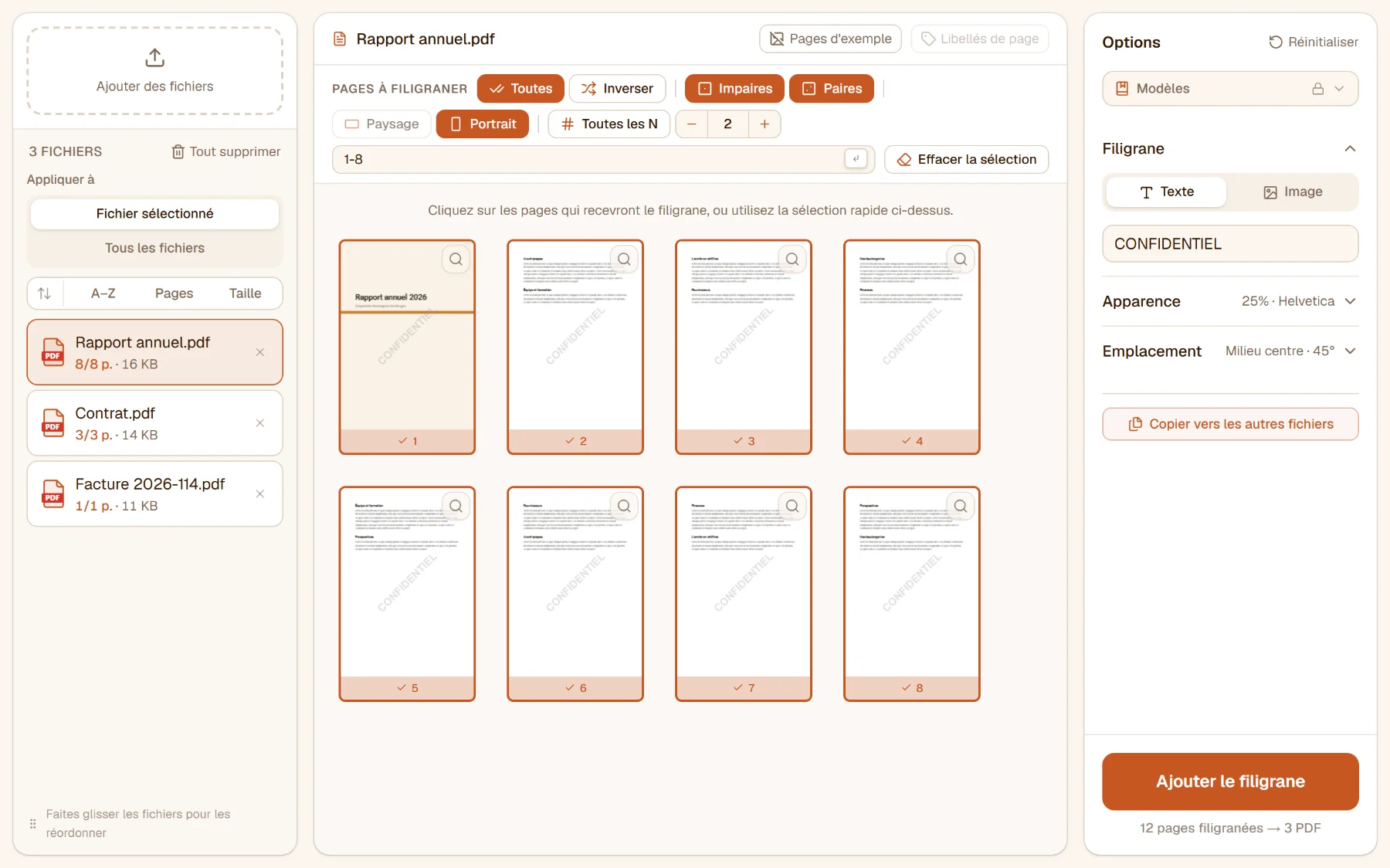
Task: Open the Modèles dropdown
Action: [1230, 89]
